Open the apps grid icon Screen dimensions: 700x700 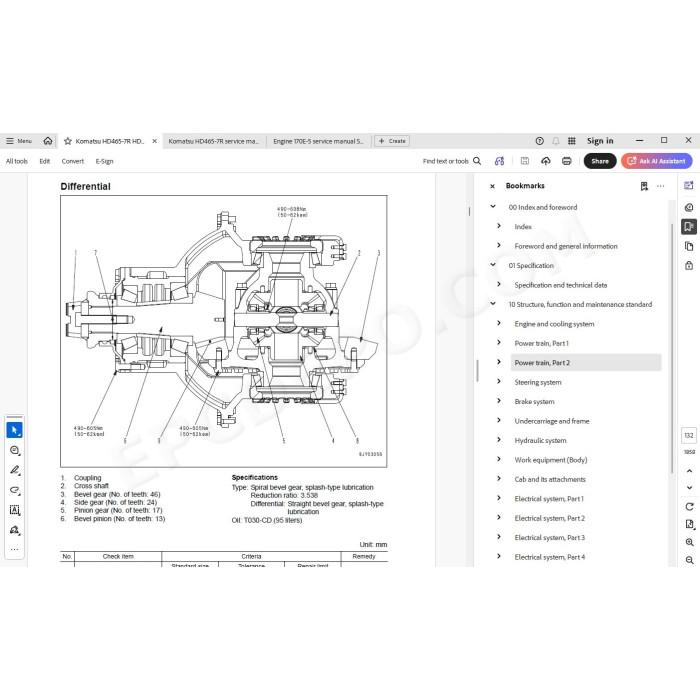click(571, 141)
